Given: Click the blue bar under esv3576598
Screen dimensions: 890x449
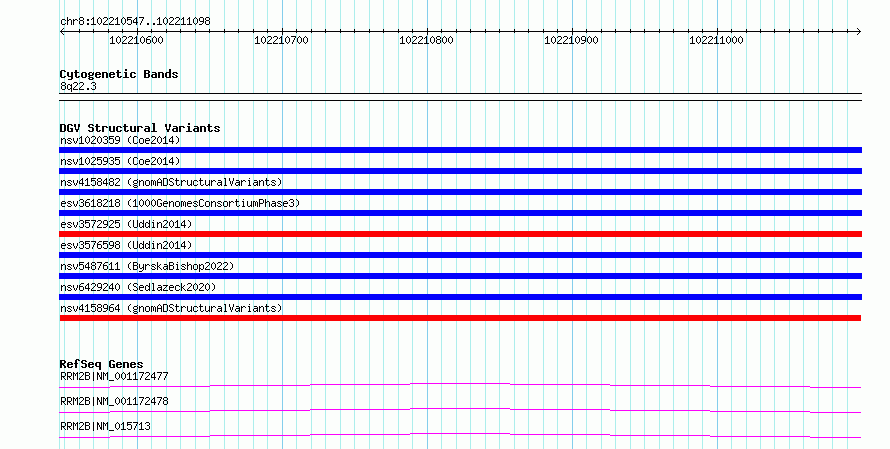Looking at the screenshot, I should click(460, 255).
